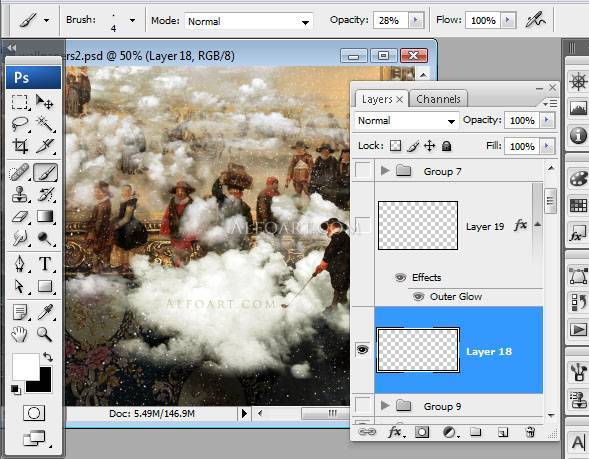Add a layer style via fx button

(396, 432)
